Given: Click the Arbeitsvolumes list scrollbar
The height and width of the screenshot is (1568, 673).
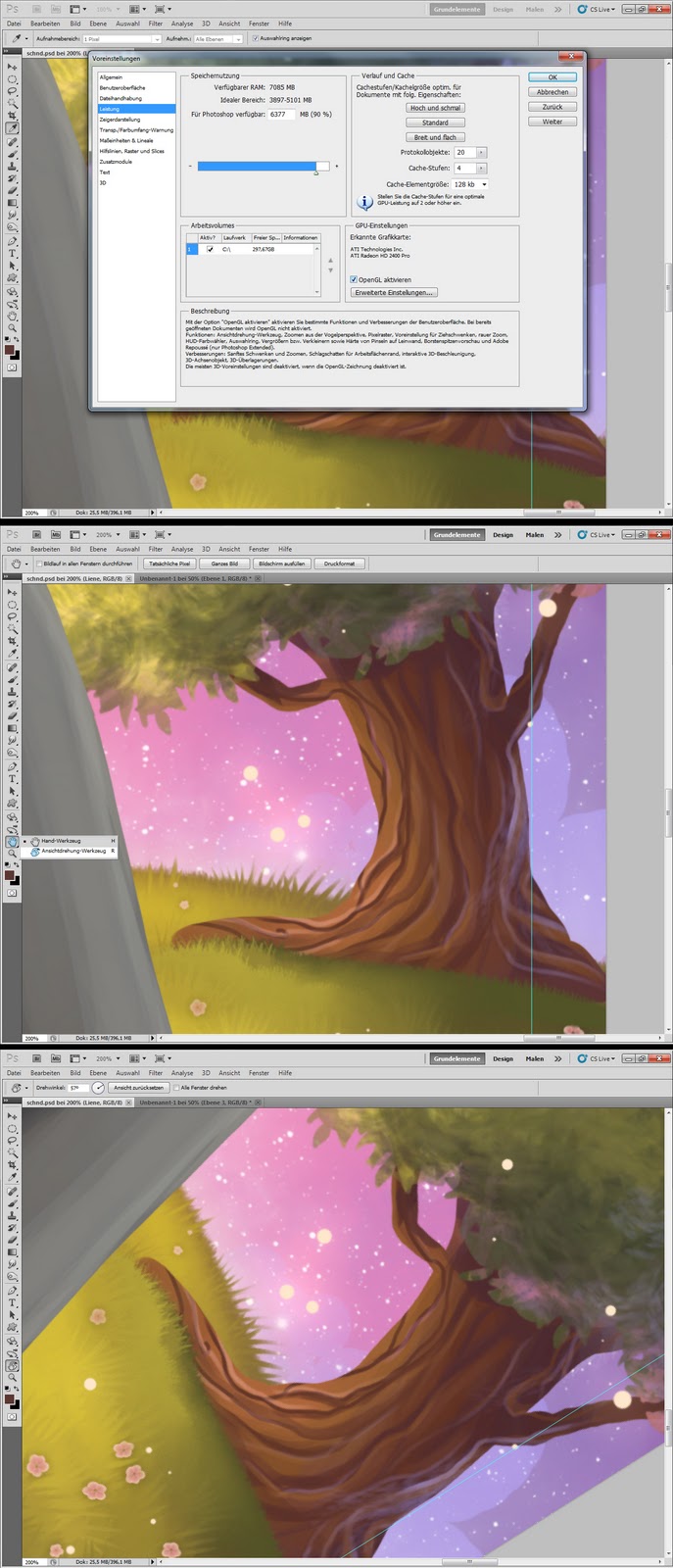Looking at the screenshot, I should (316, 269).
